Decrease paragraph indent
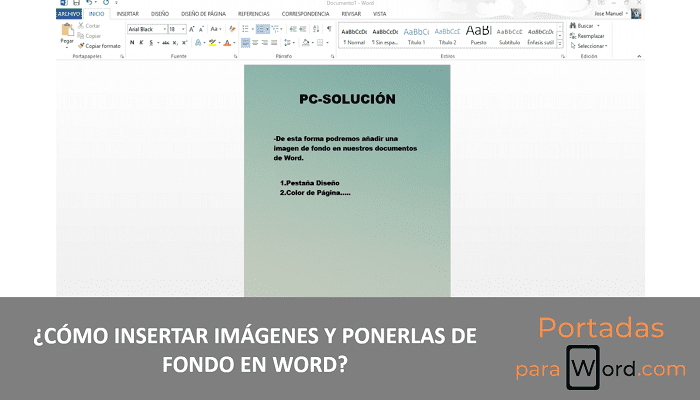The image size is (700, 400). [x=293, y=29]
